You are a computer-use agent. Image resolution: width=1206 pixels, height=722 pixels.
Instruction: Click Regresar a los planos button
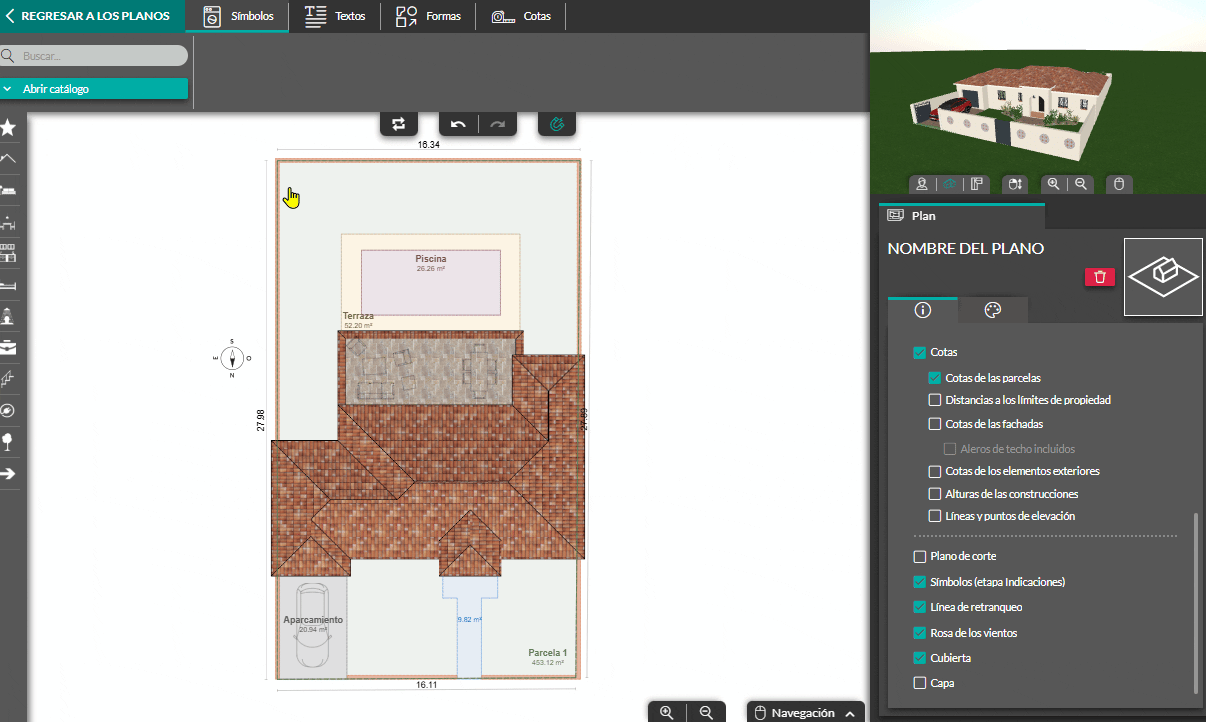92,16
